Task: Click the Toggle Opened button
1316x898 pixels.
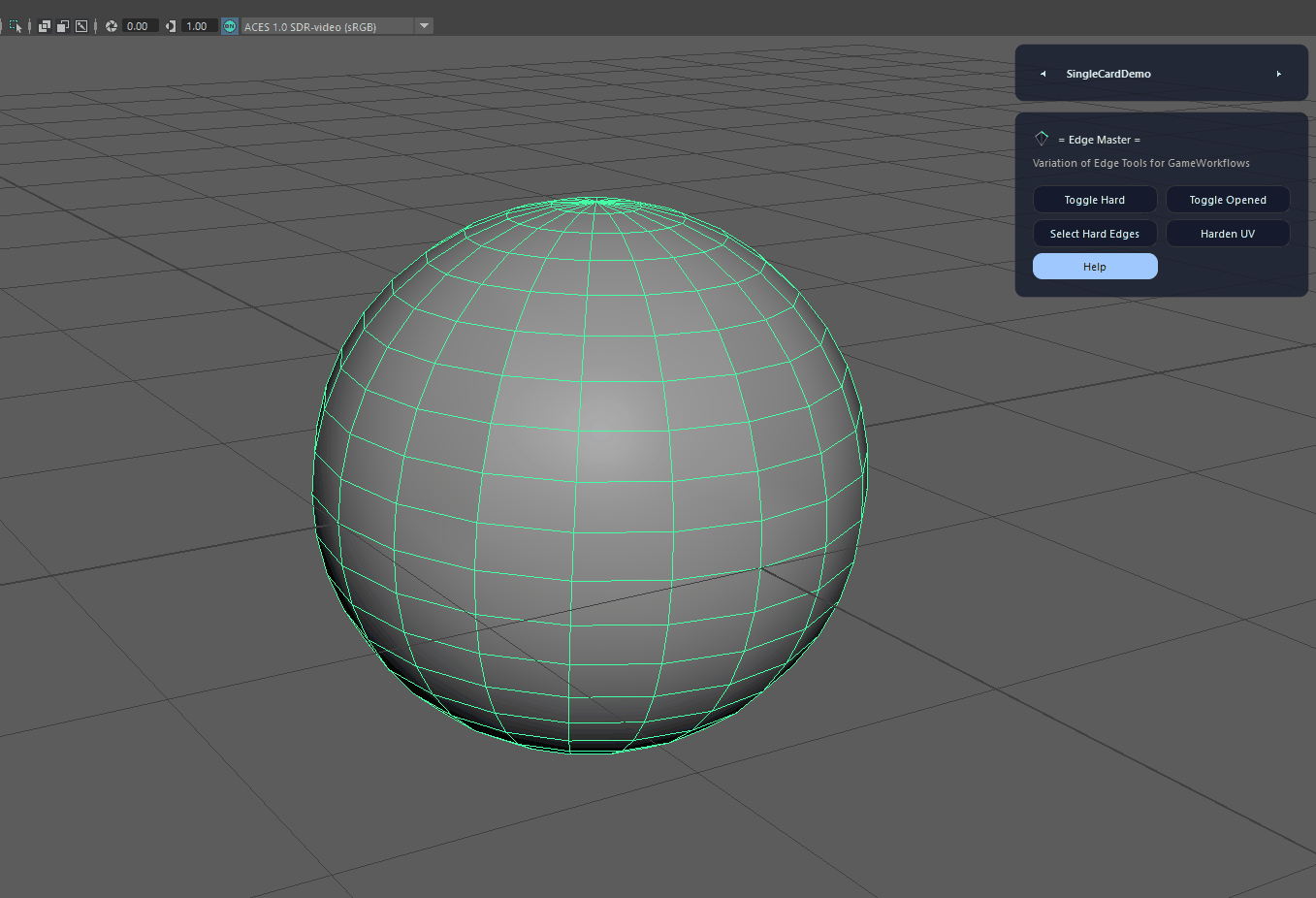Action: [x=1228, y=200]
